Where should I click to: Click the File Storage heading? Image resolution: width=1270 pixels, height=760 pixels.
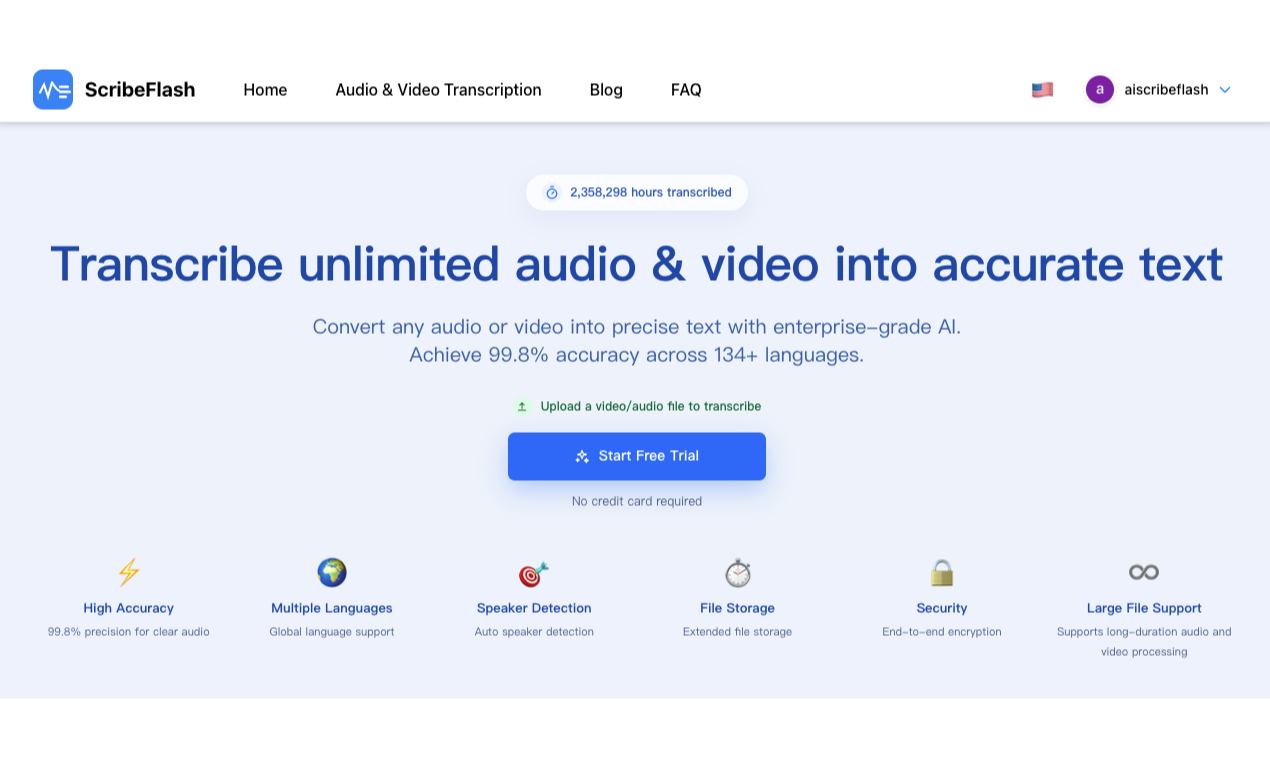(x=738, y=608)
